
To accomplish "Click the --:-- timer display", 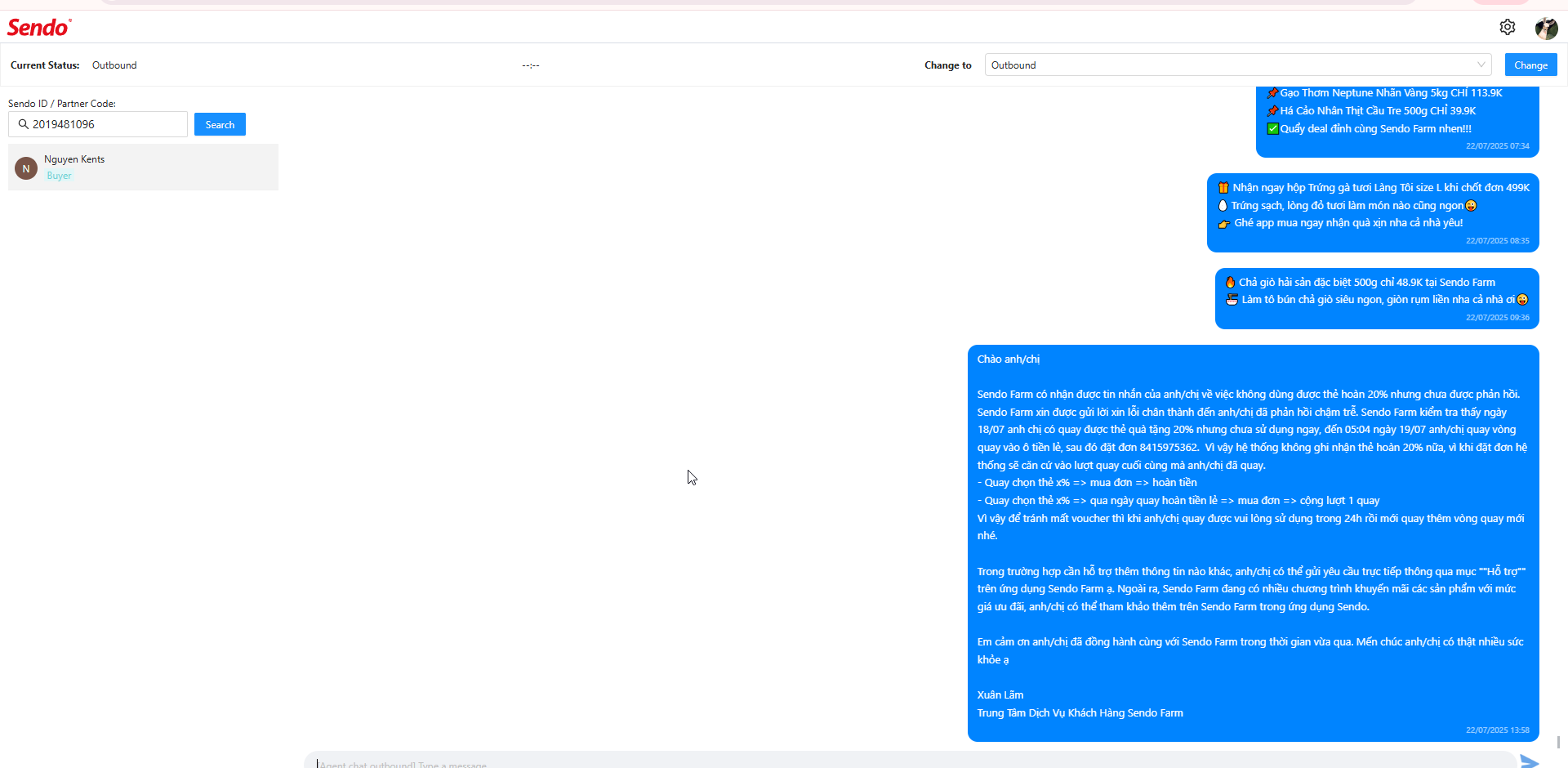I will tap(531, 65).
